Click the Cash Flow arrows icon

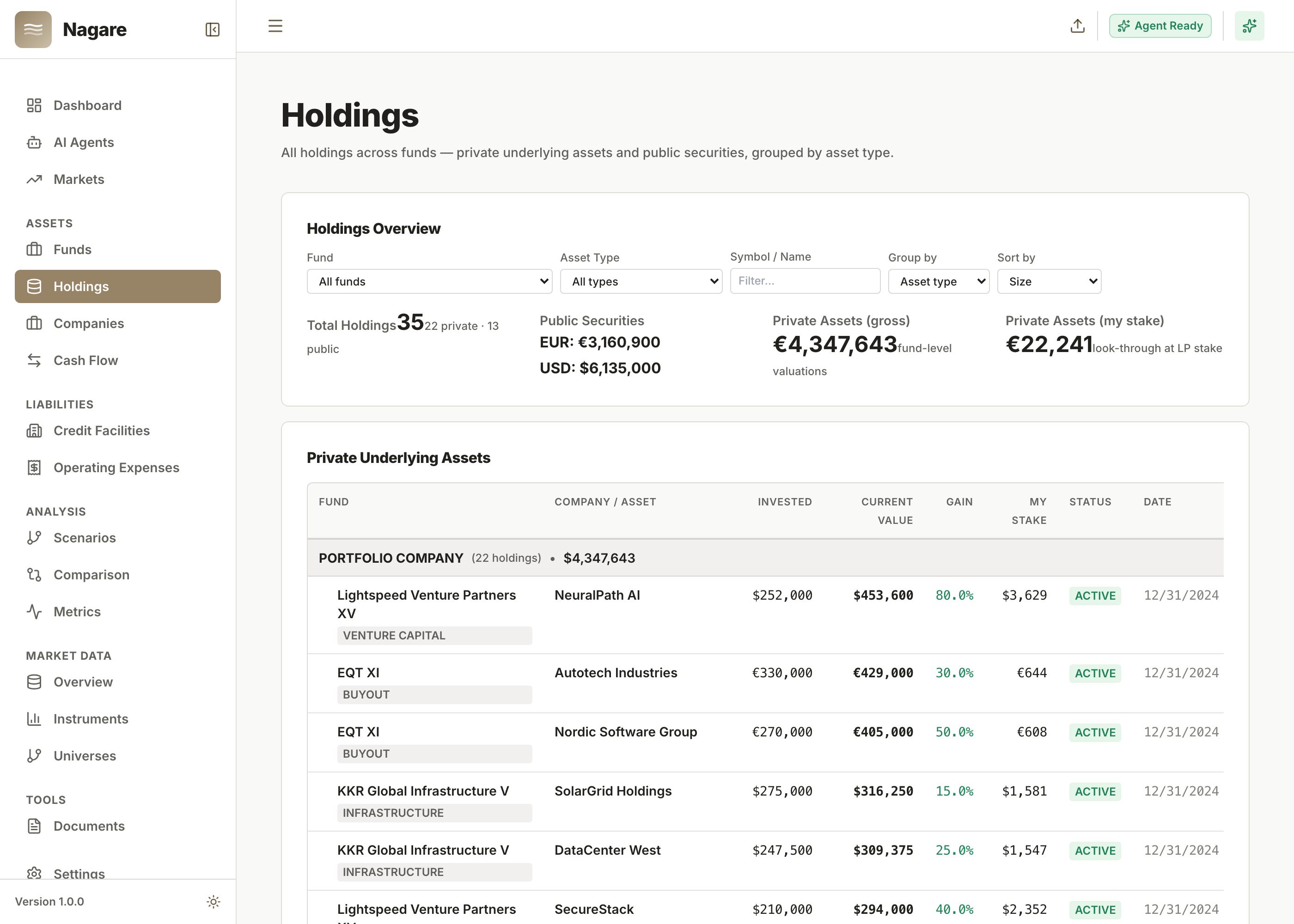pyautogui.click(x=34, y=360)
